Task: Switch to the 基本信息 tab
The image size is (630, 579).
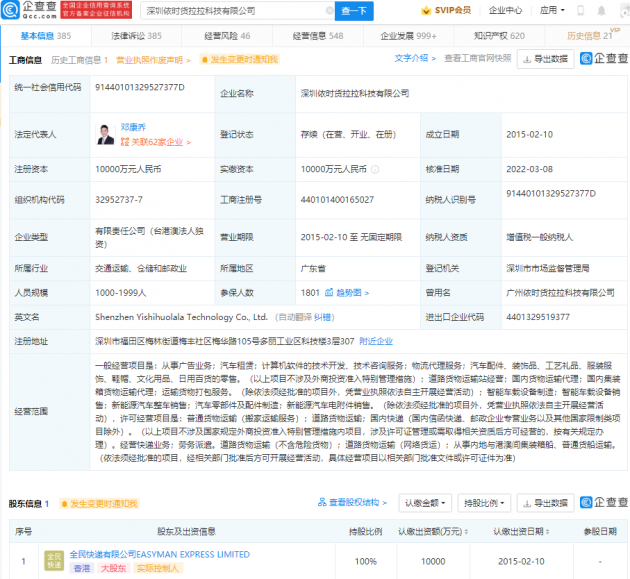Action: (46, 36)
